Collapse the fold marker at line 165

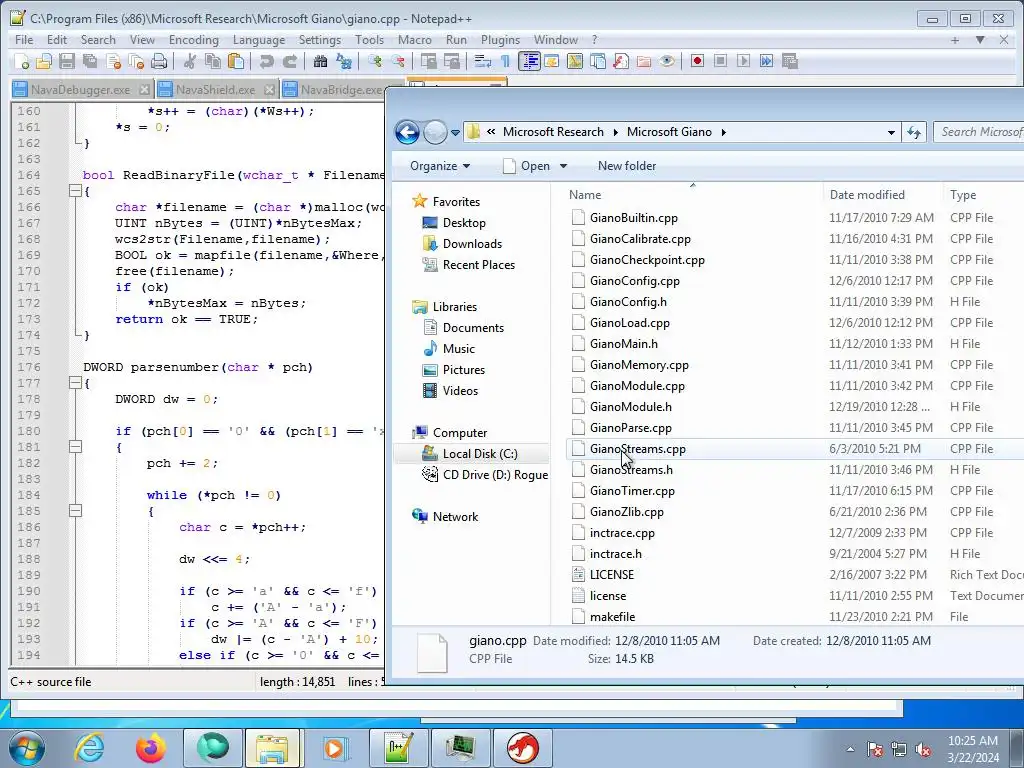(x=75, y=191)
